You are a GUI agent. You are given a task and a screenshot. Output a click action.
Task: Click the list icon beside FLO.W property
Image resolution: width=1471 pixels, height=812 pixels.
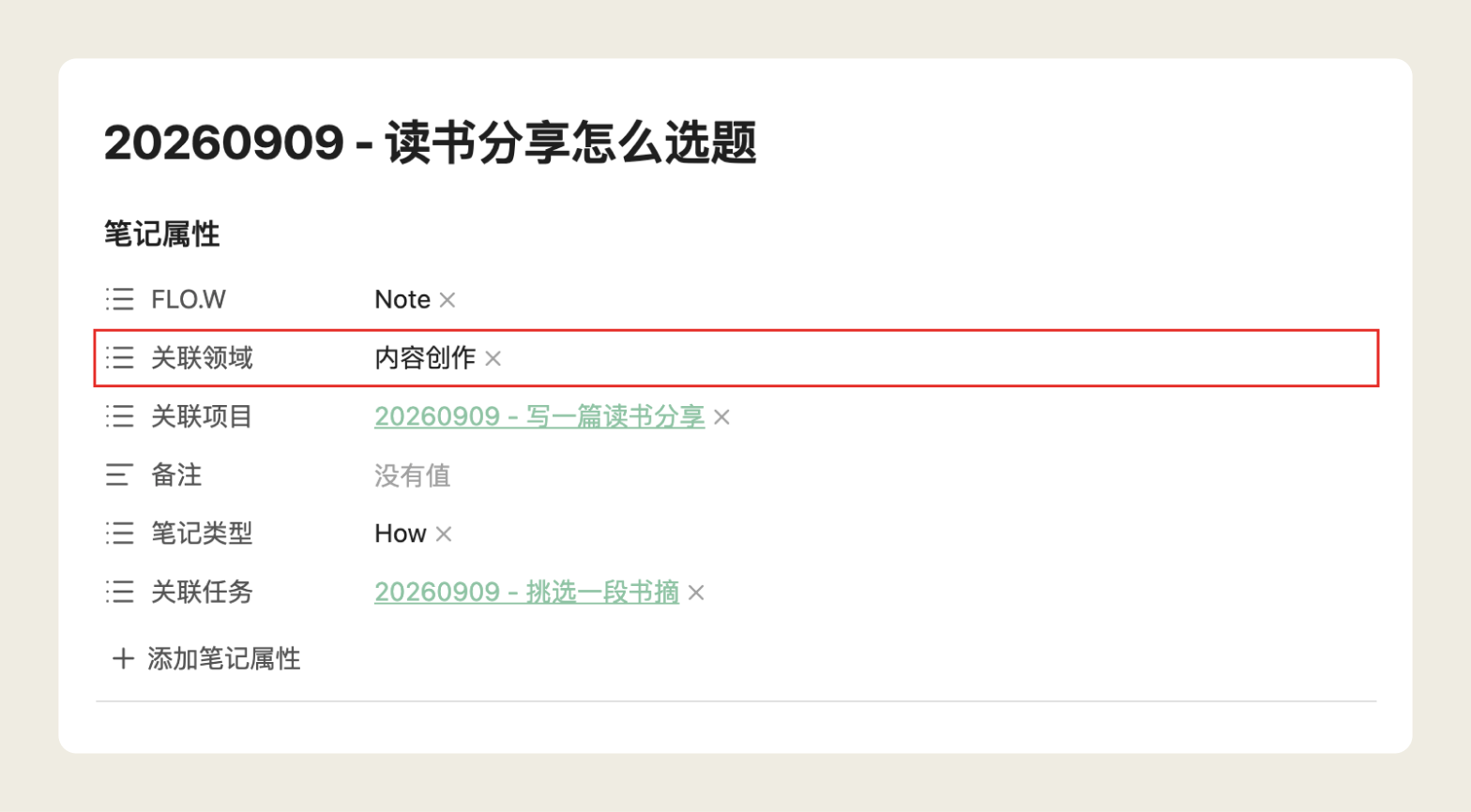point(119,299)
